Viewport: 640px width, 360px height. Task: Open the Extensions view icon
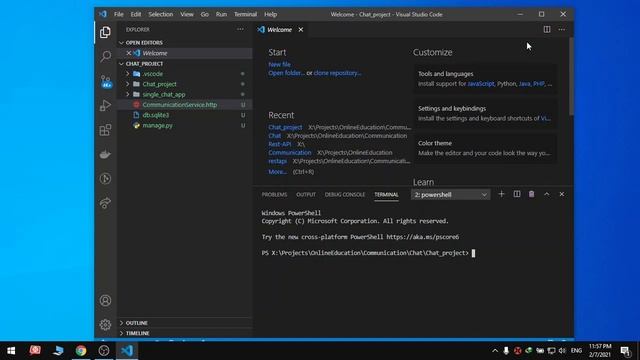pos(105,130)
